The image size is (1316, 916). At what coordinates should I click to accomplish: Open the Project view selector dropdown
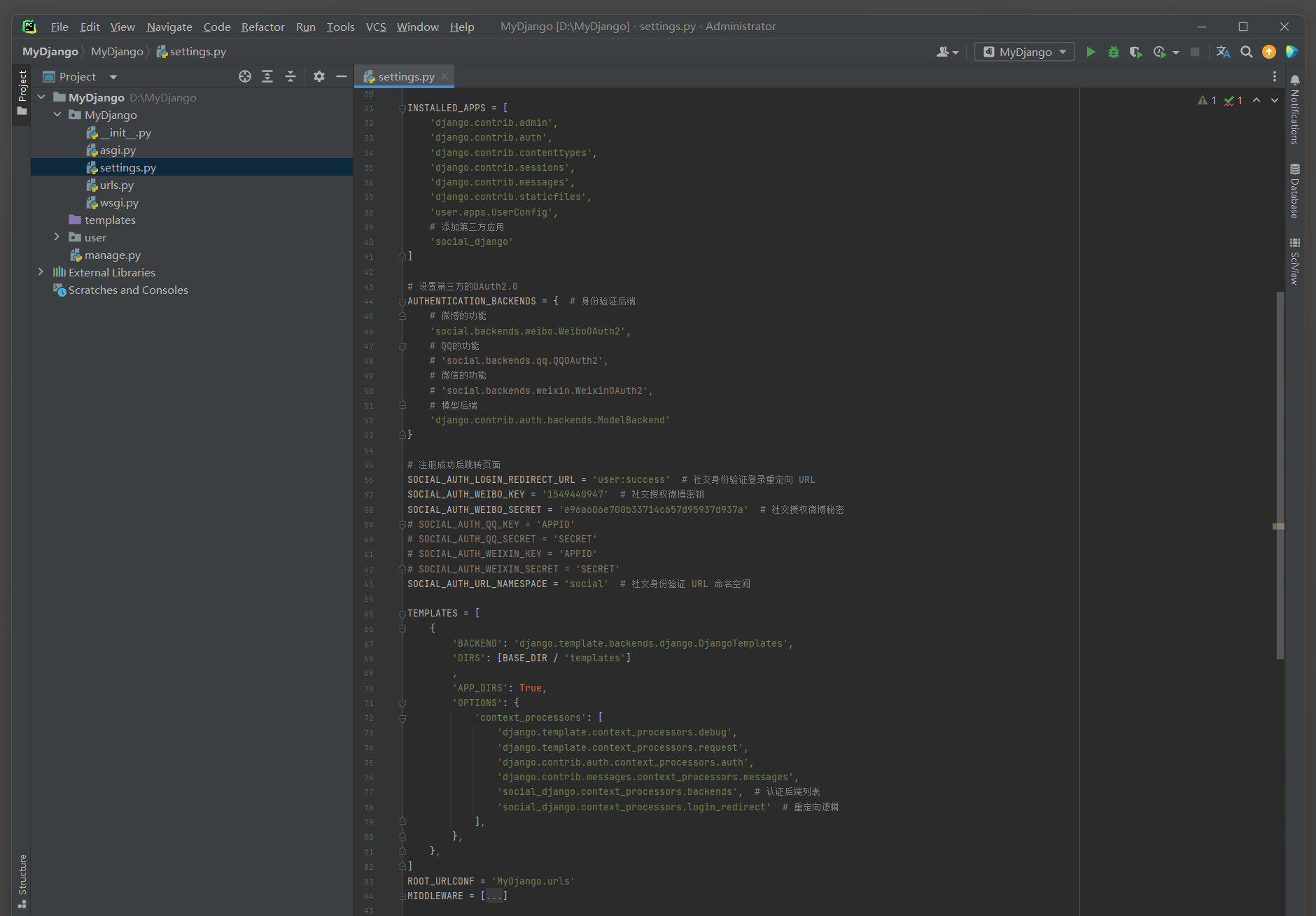[113, 77]
